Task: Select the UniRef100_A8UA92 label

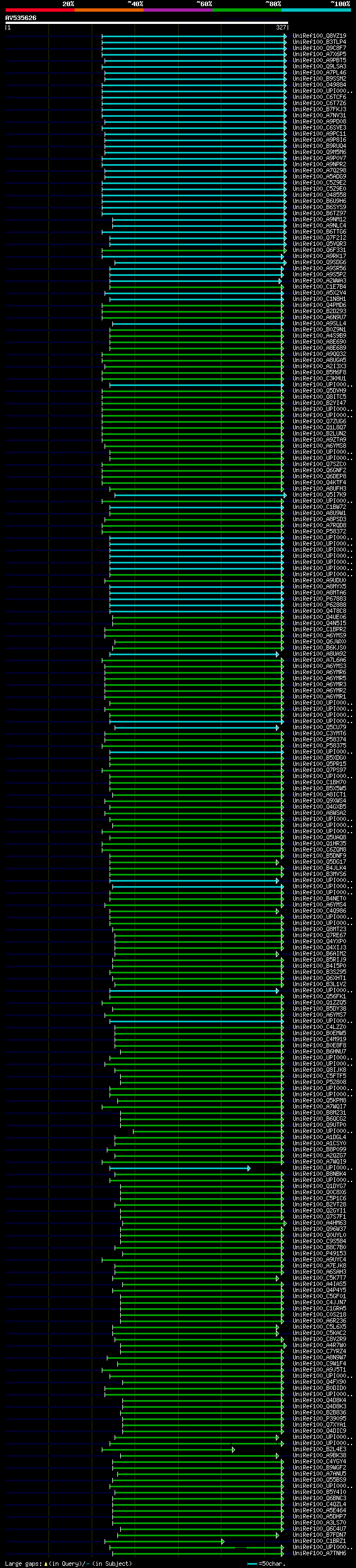Action: pos(319,654)
